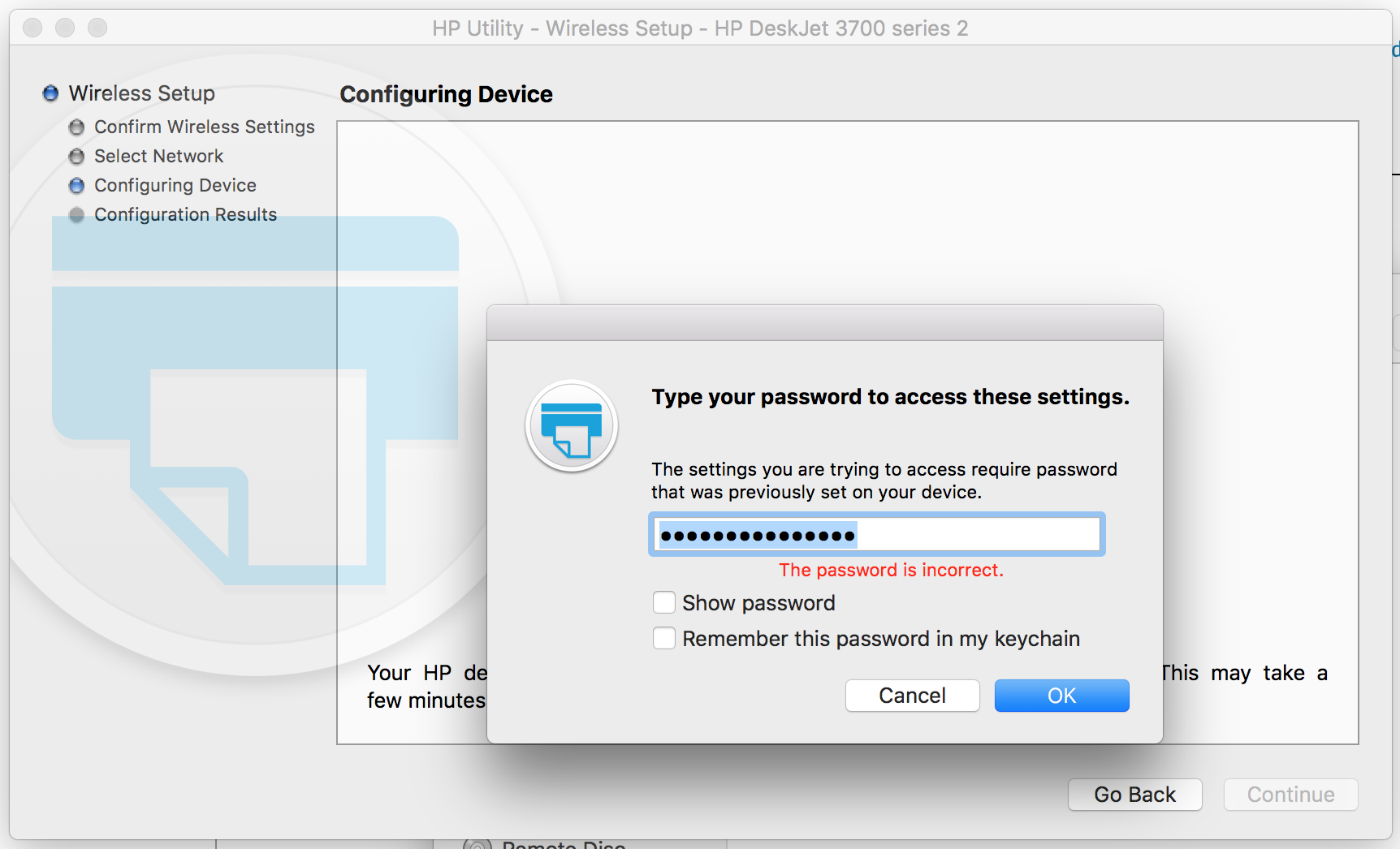Click the red password is incorrect message

pos(891,570)
